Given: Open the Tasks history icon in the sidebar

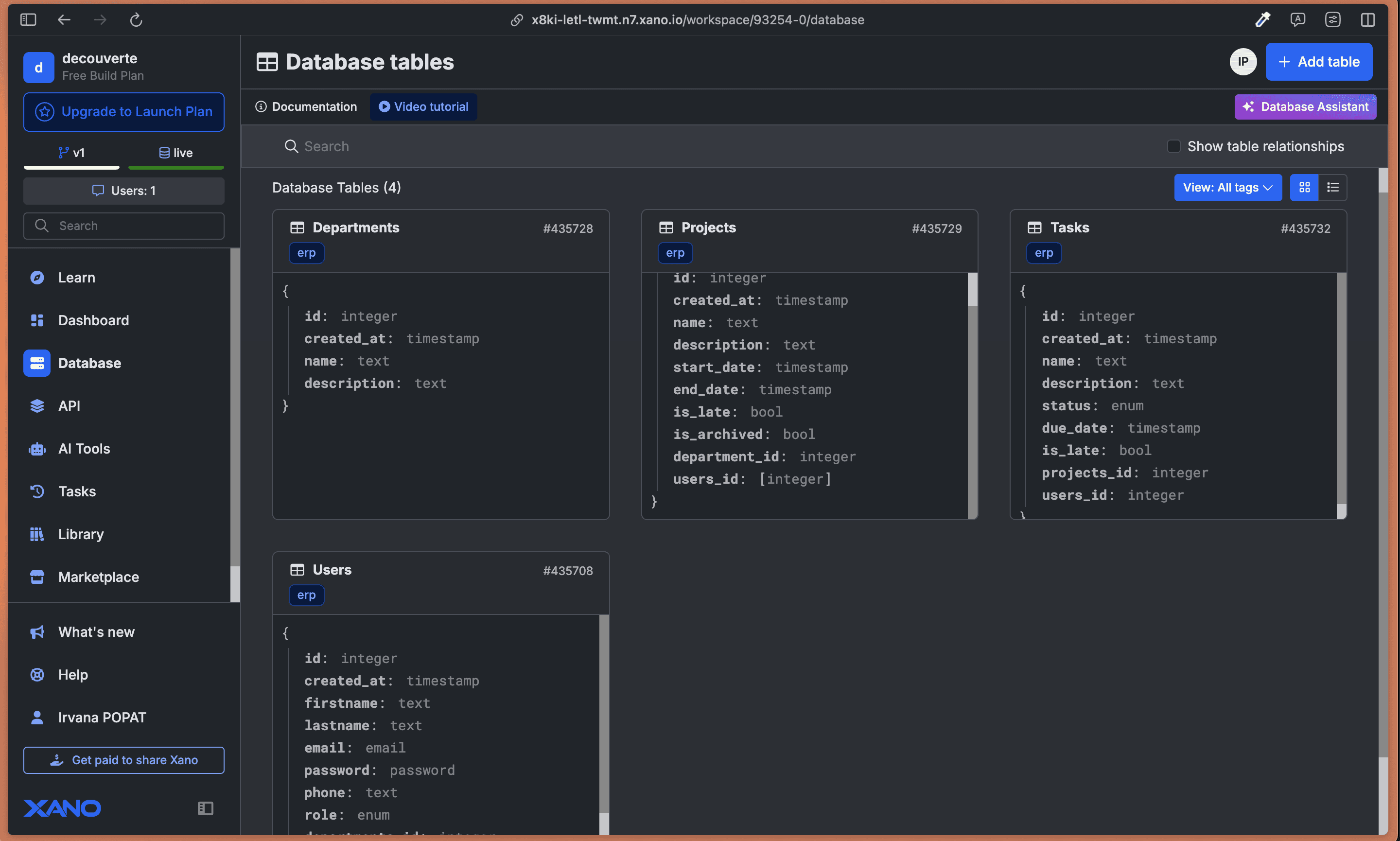Looking at the screenshot, I should (x=37, y=491).
